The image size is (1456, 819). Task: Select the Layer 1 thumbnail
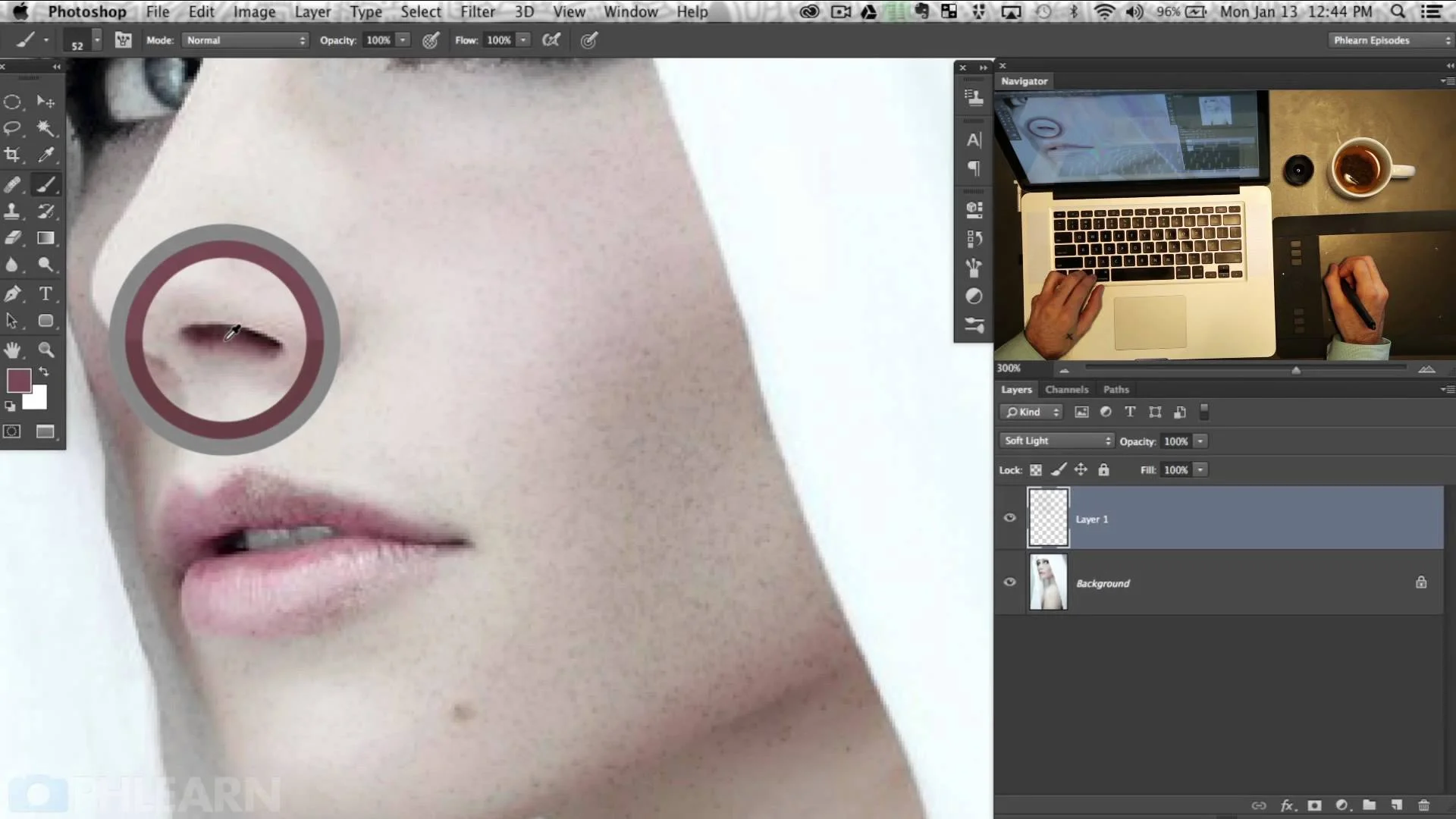coord(1049,518)
